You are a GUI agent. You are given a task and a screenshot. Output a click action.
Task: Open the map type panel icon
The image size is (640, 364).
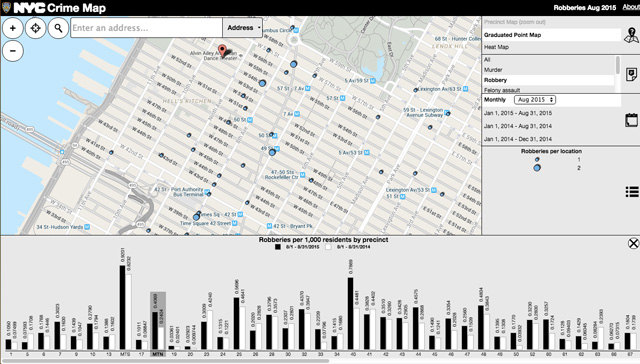[x=631, y=35]
